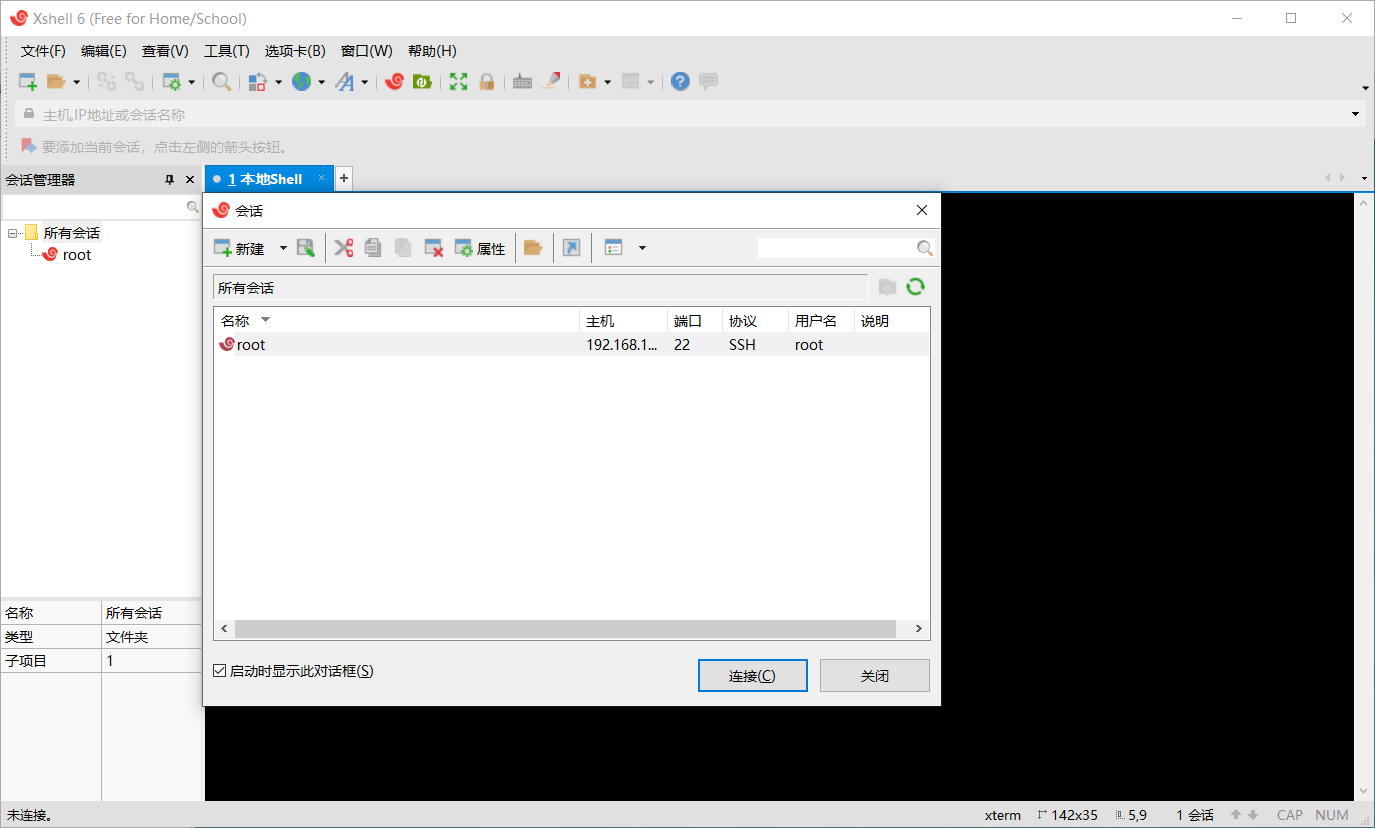Click the speech bubble feedback icon
Image resolution: width=1375 pixels, height=828 pixels.
tap(708, 82)
